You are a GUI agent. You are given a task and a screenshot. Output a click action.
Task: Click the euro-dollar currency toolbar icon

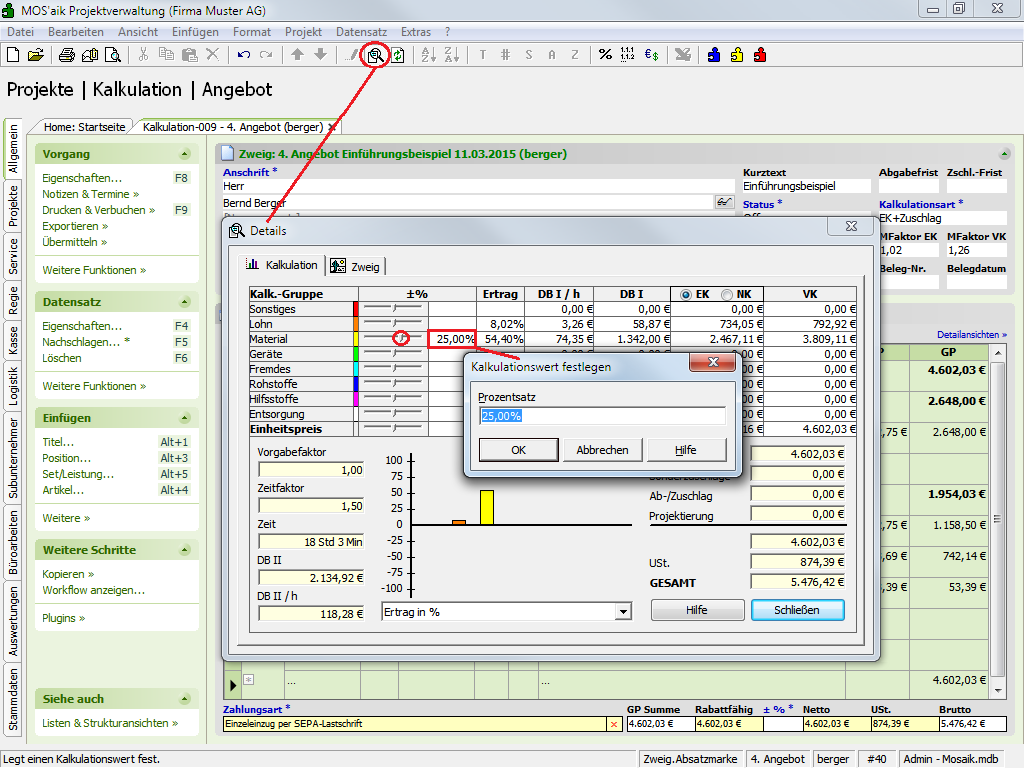pos(651,55)
